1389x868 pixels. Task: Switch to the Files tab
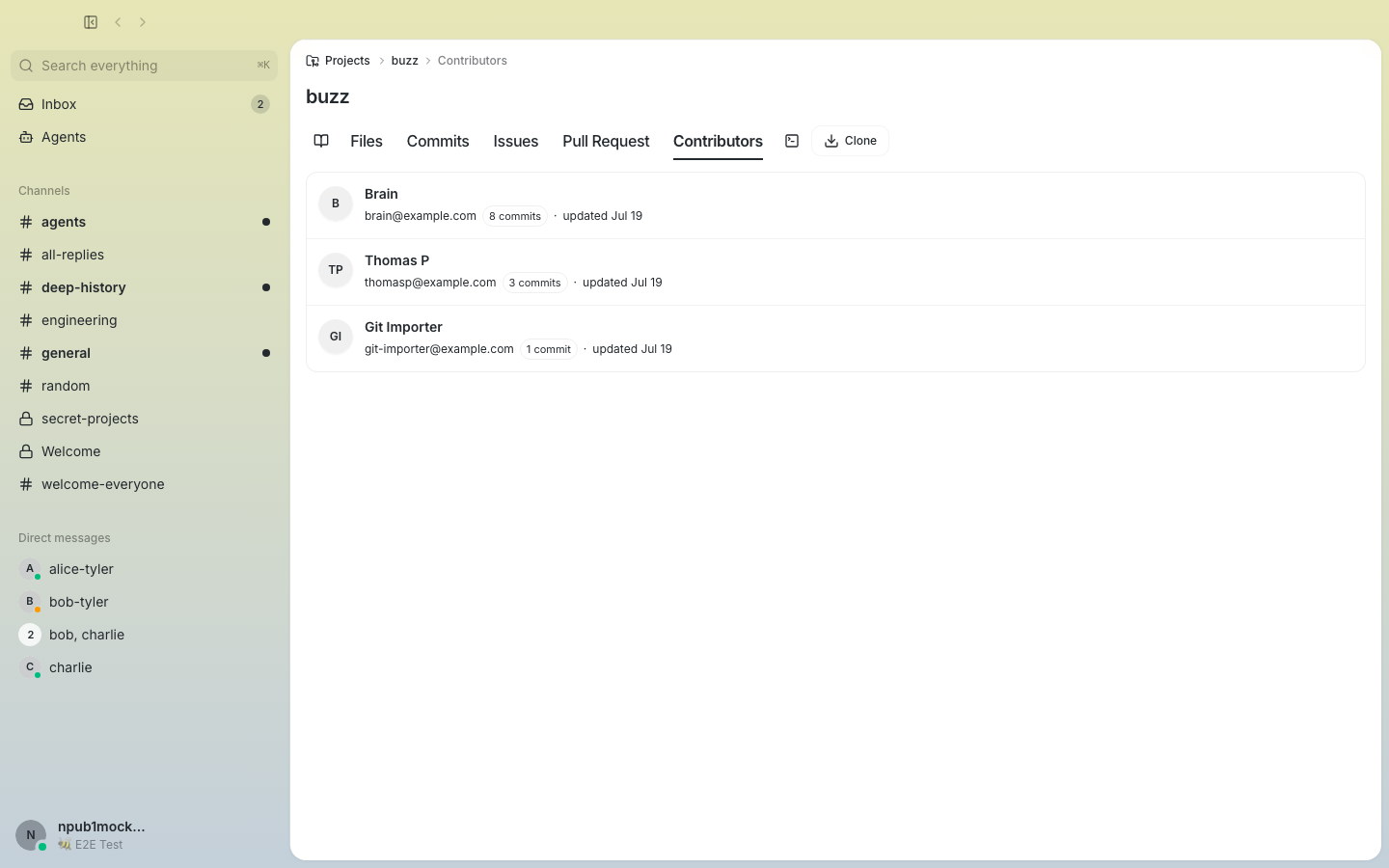coord(367,141)
